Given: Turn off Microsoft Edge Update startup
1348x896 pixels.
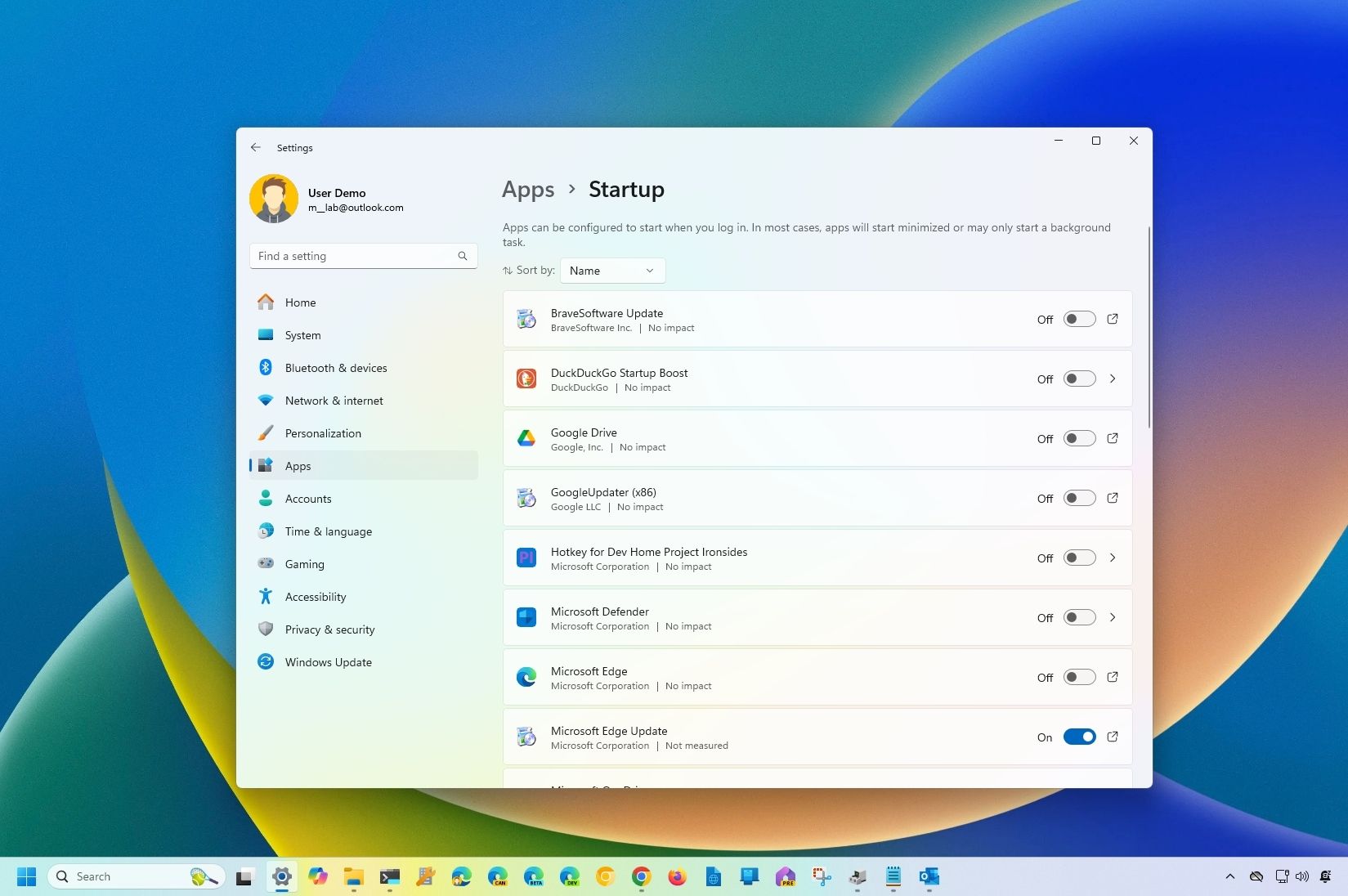Looking at the screenshot, I should pos(1079,737).
